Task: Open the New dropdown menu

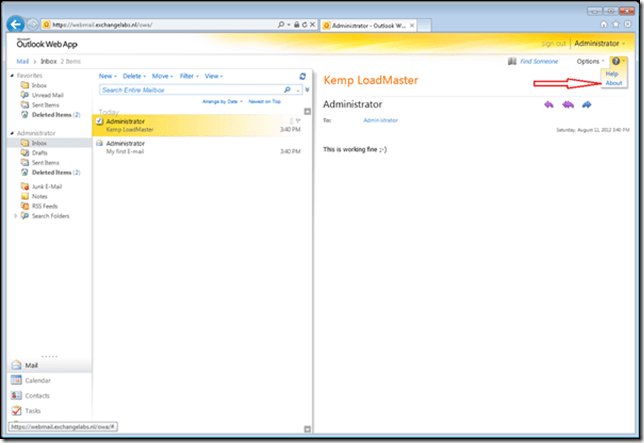Action: coord(107,76)
